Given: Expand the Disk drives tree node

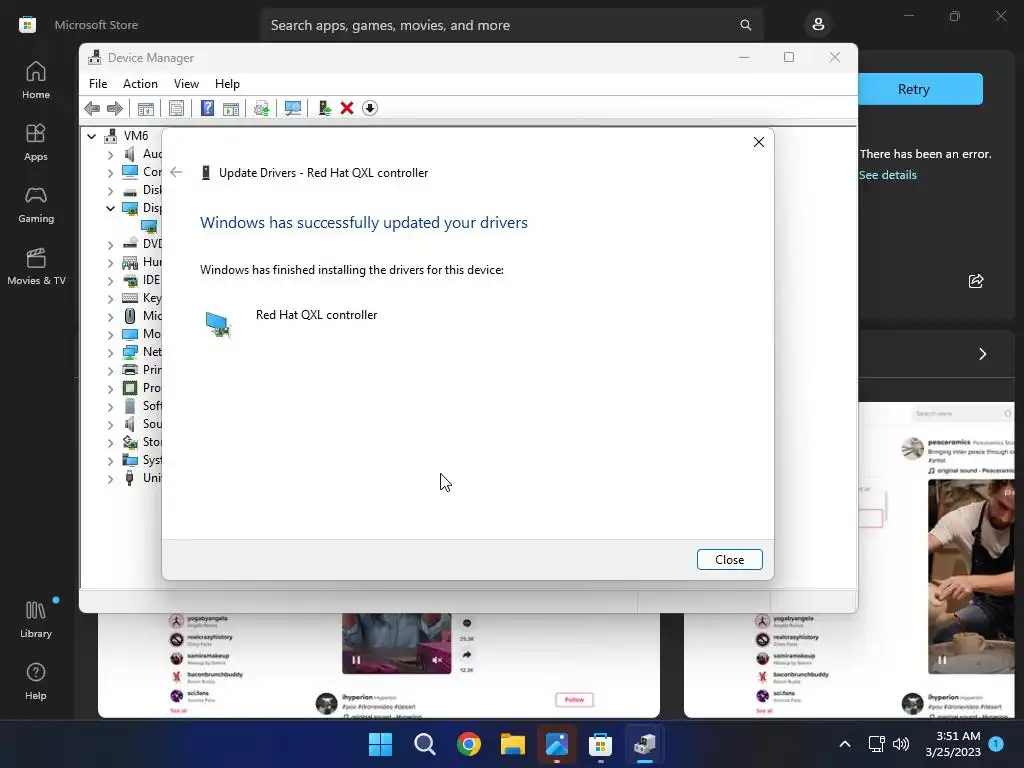Looking at the screenshot, I should point(110,191).
